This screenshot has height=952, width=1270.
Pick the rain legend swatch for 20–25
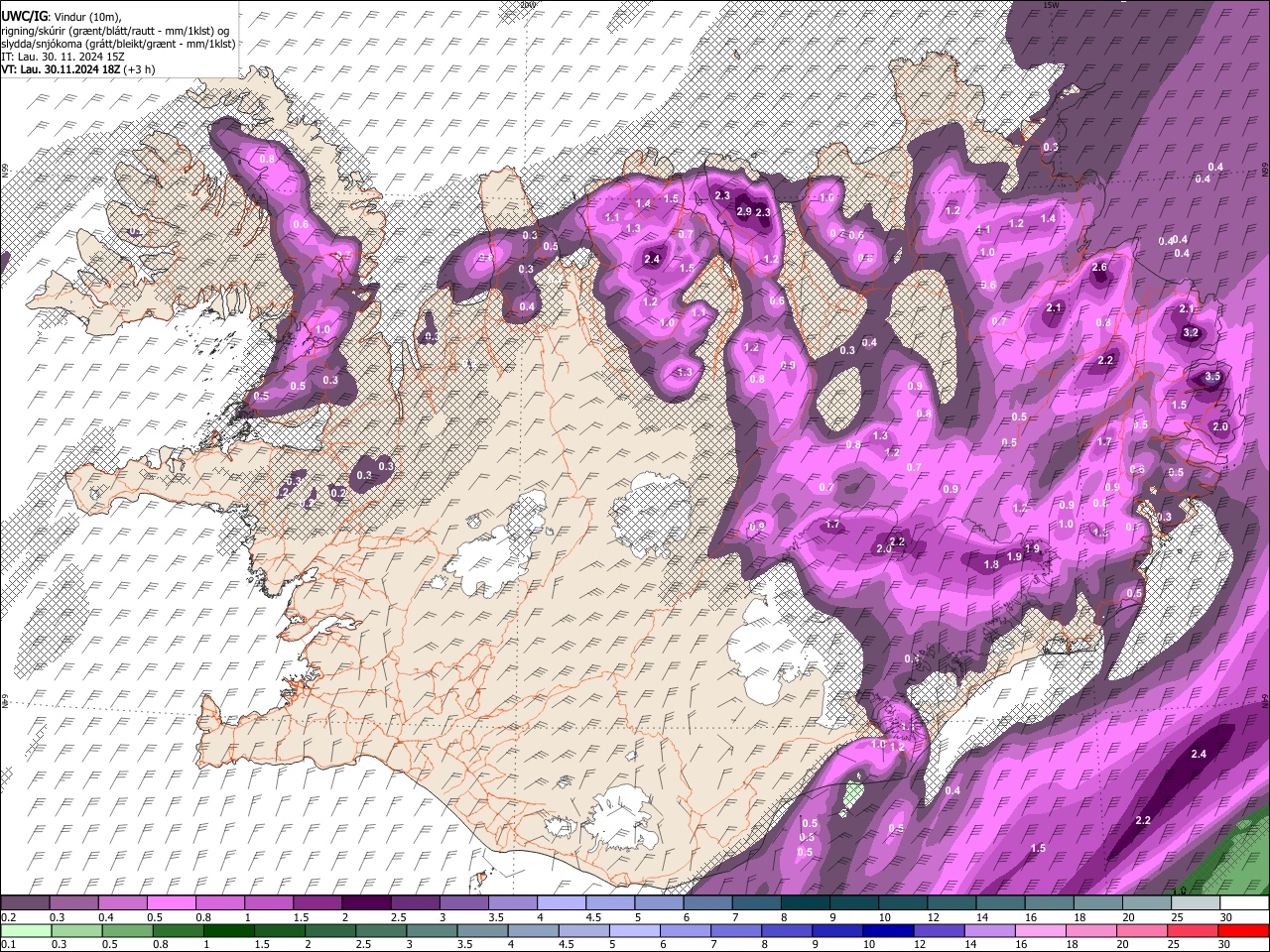(x=1141, y=930)
